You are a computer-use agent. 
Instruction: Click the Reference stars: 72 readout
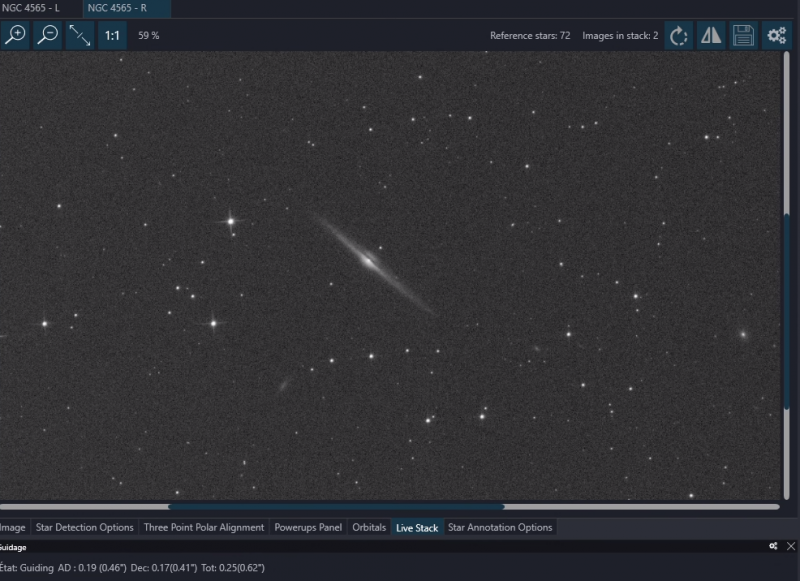[530, 36]
